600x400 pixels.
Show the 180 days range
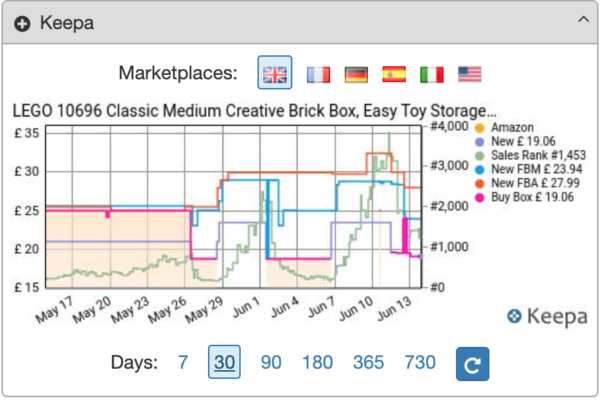pyautogui.click(x=318, y=362)
